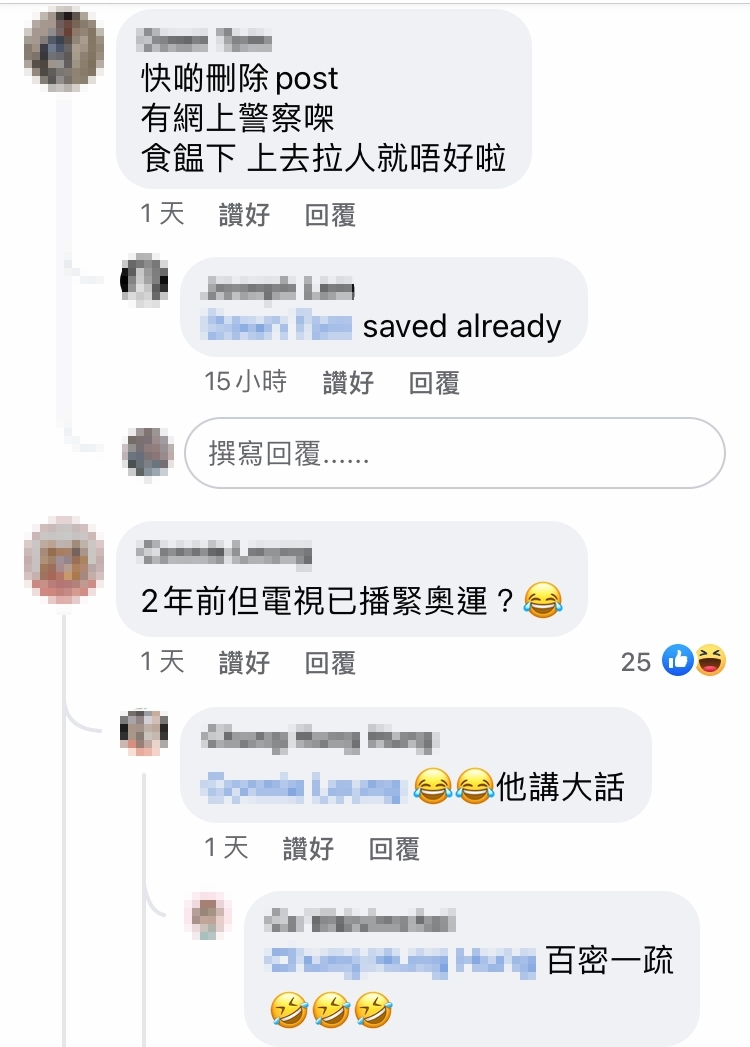
Task: Reply to the 快啲刪除 post comment with 回覆
Action: [x=330, y=214]
